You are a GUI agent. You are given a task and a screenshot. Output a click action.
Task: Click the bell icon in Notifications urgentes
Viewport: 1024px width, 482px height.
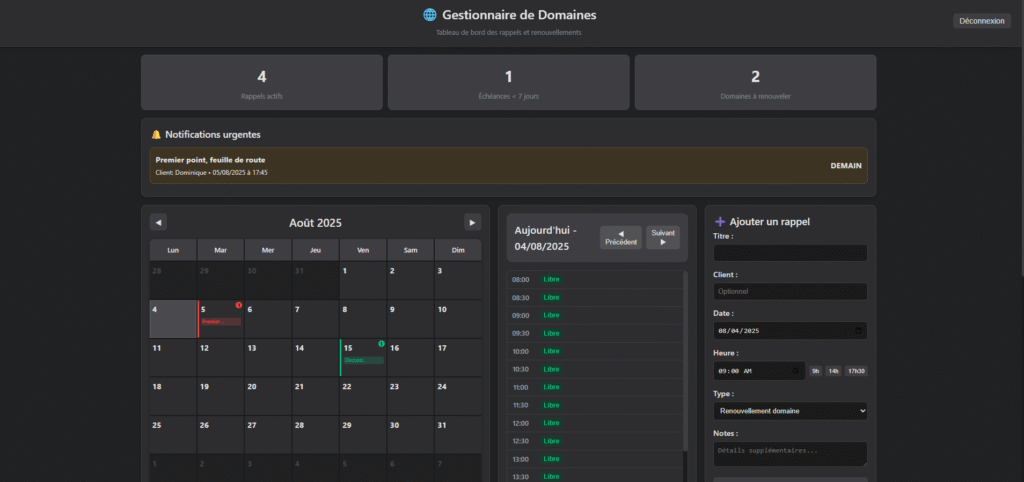[x=156, y=135]
